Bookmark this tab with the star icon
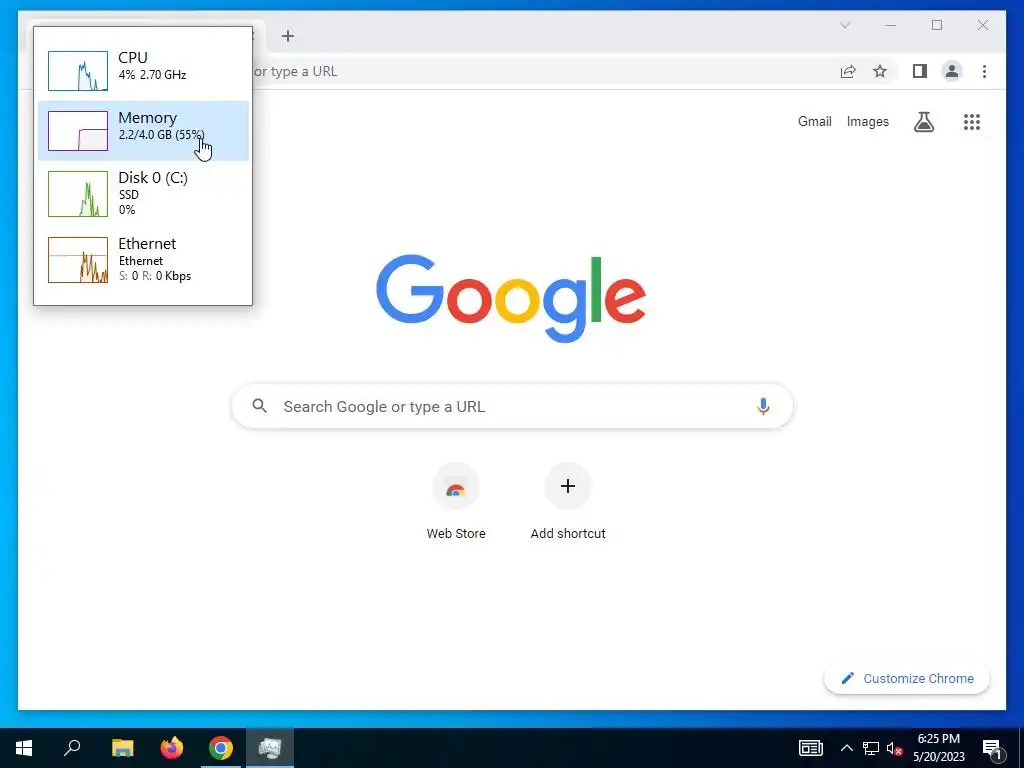This screenshot has height=768, width=1024. point(880,72)
